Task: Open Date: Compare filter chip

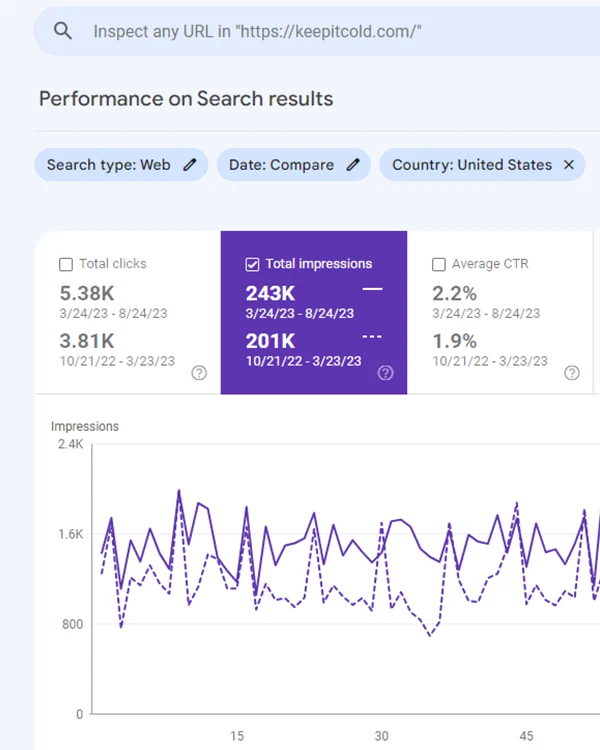Action: pos(294,165)
